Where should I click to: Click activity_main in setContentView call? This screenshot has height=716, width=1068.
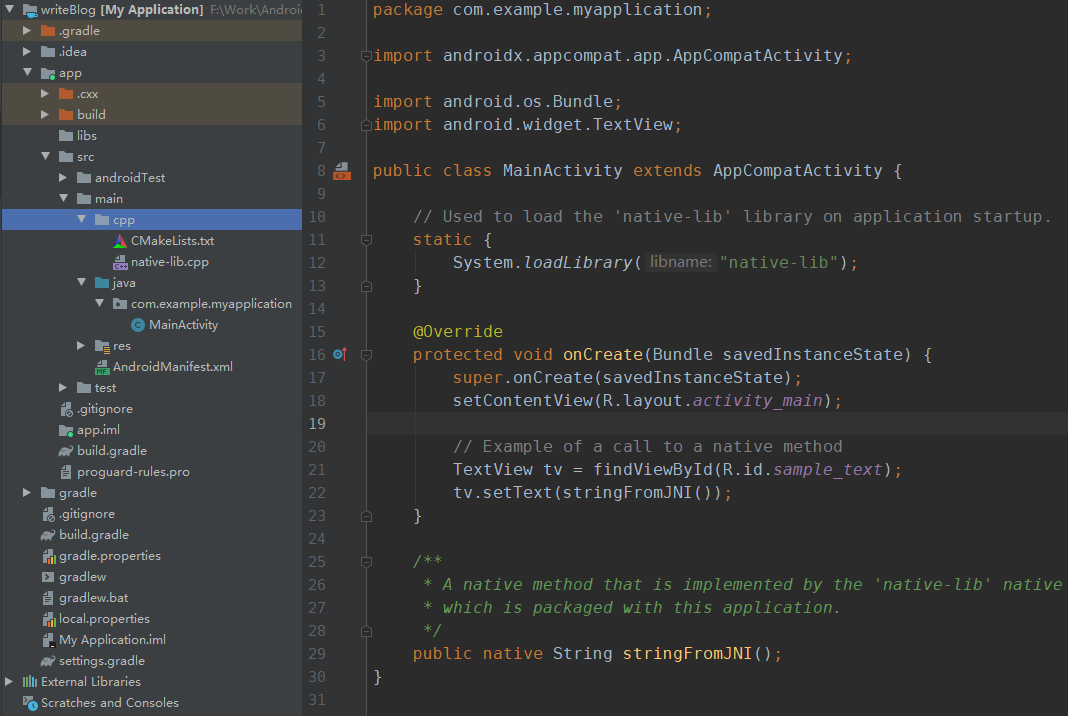(757, 401)
